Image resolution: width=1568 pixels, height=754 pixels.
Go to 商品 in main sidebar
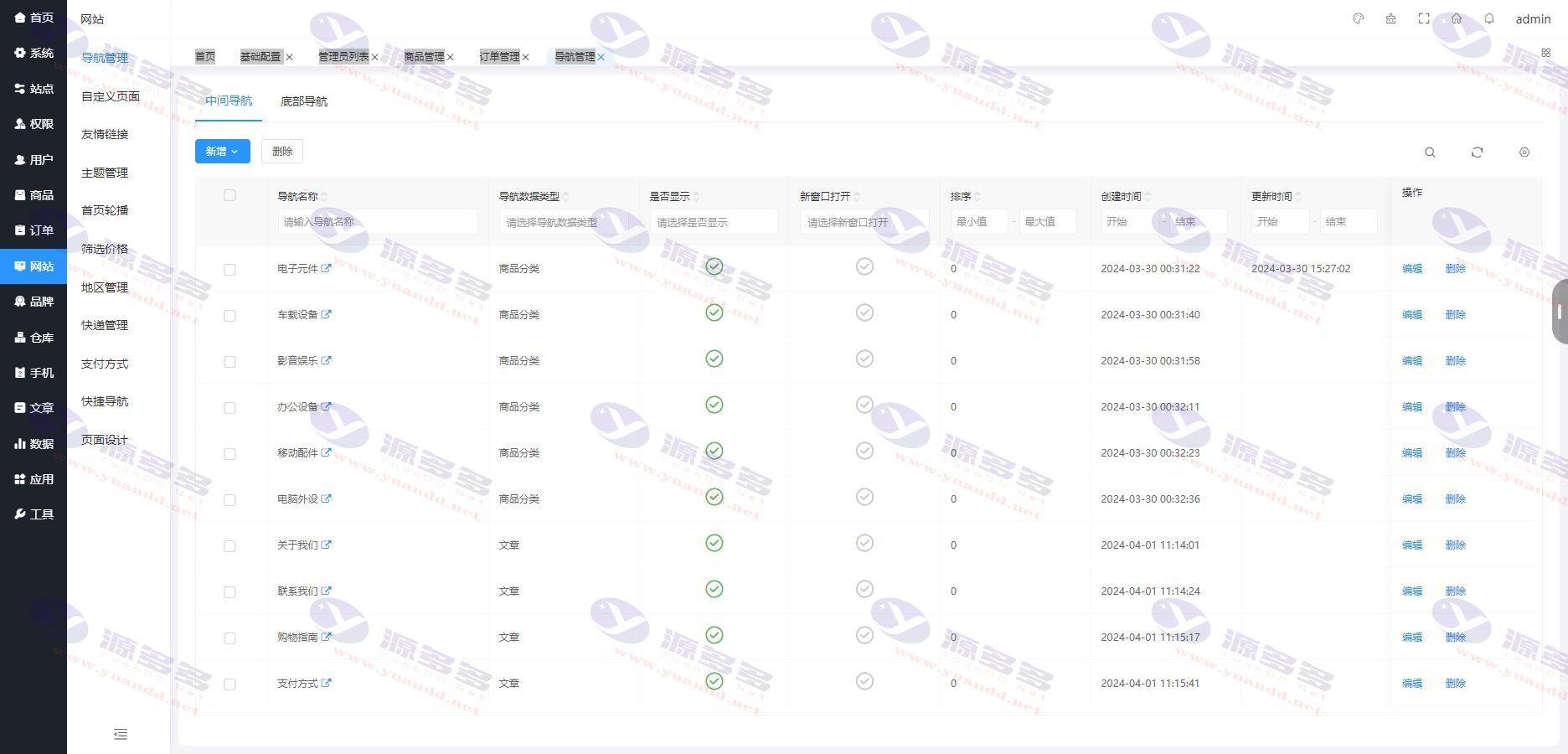click(34, 194)
